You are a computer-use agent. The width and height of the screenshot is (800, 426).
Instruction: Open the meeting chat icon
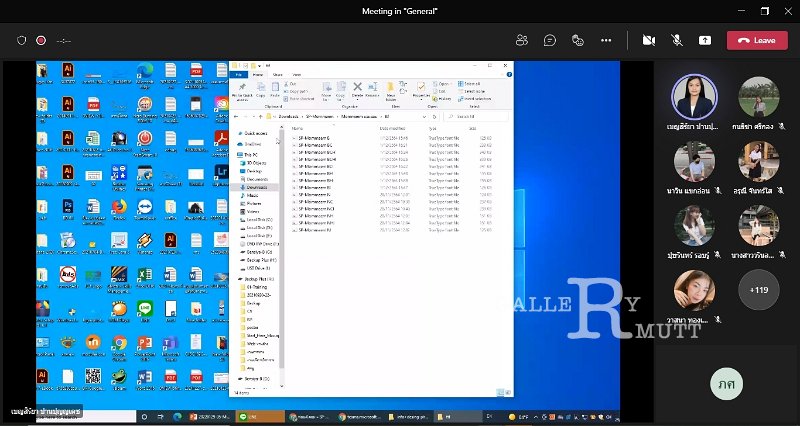[x=549, y=40]
